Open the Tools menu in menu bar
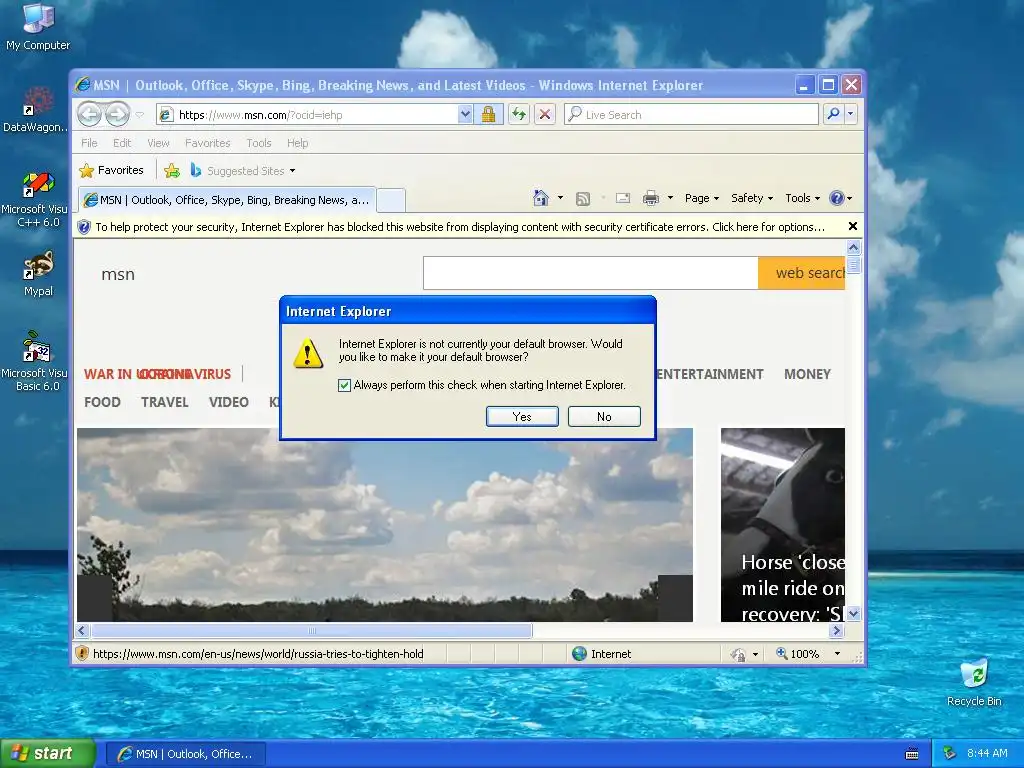This screenshot has height=768, width=1024. 259,143
